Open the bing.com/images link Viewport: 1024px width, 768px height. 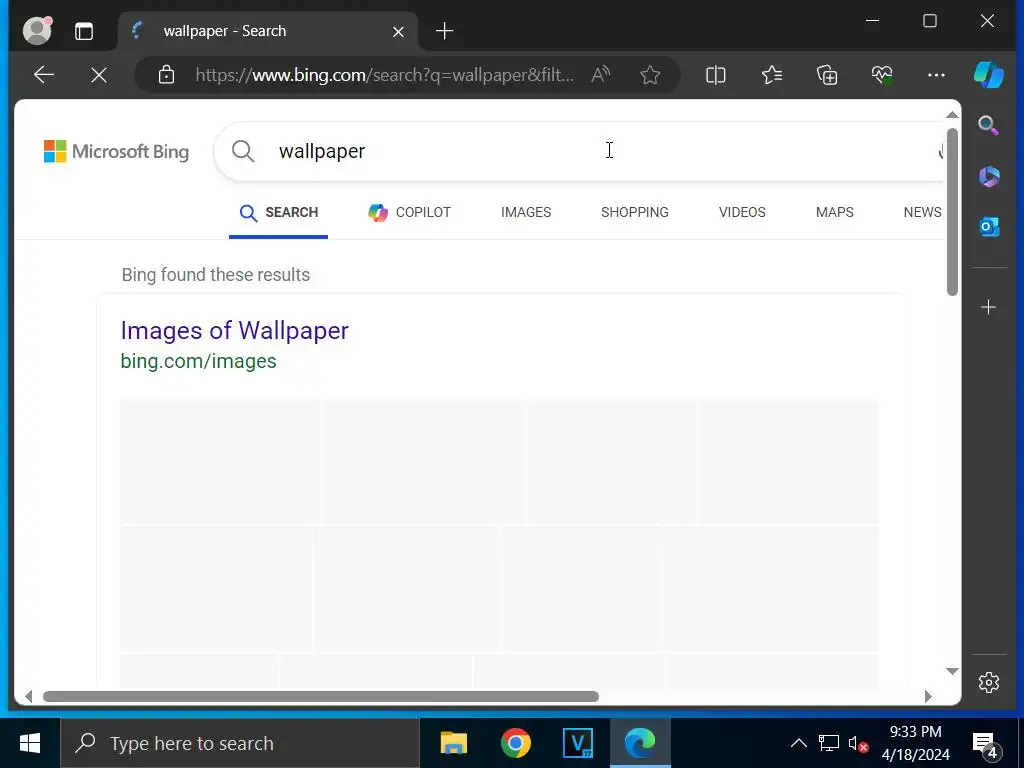[199, 361]
